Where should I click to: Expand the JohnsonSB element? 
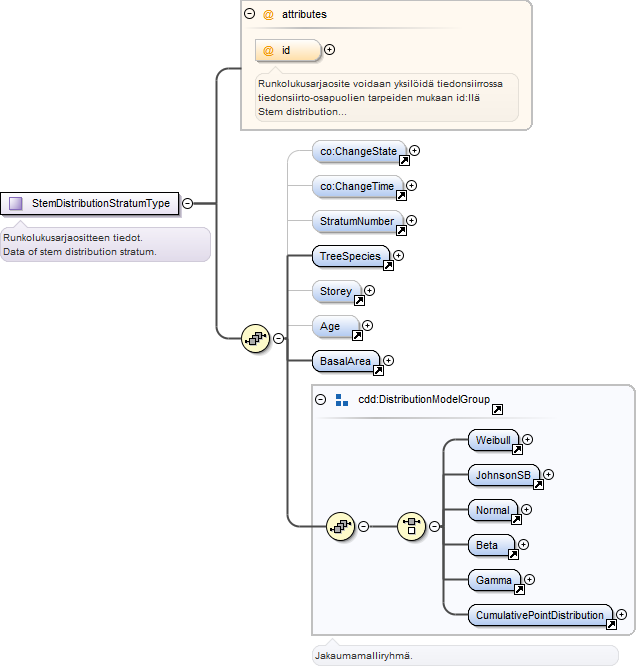pos(548,474)
